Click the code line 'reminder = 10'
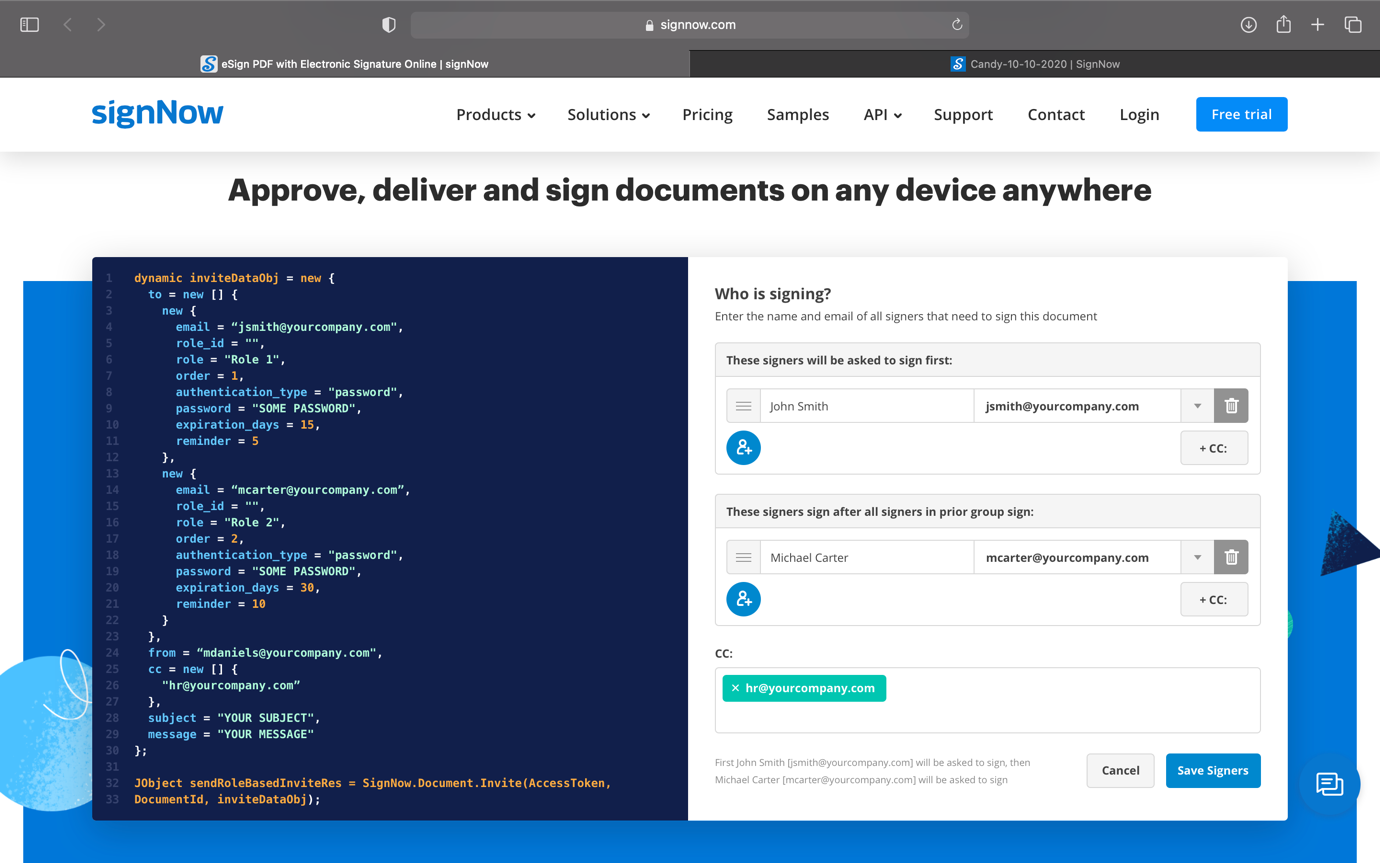 221,604
